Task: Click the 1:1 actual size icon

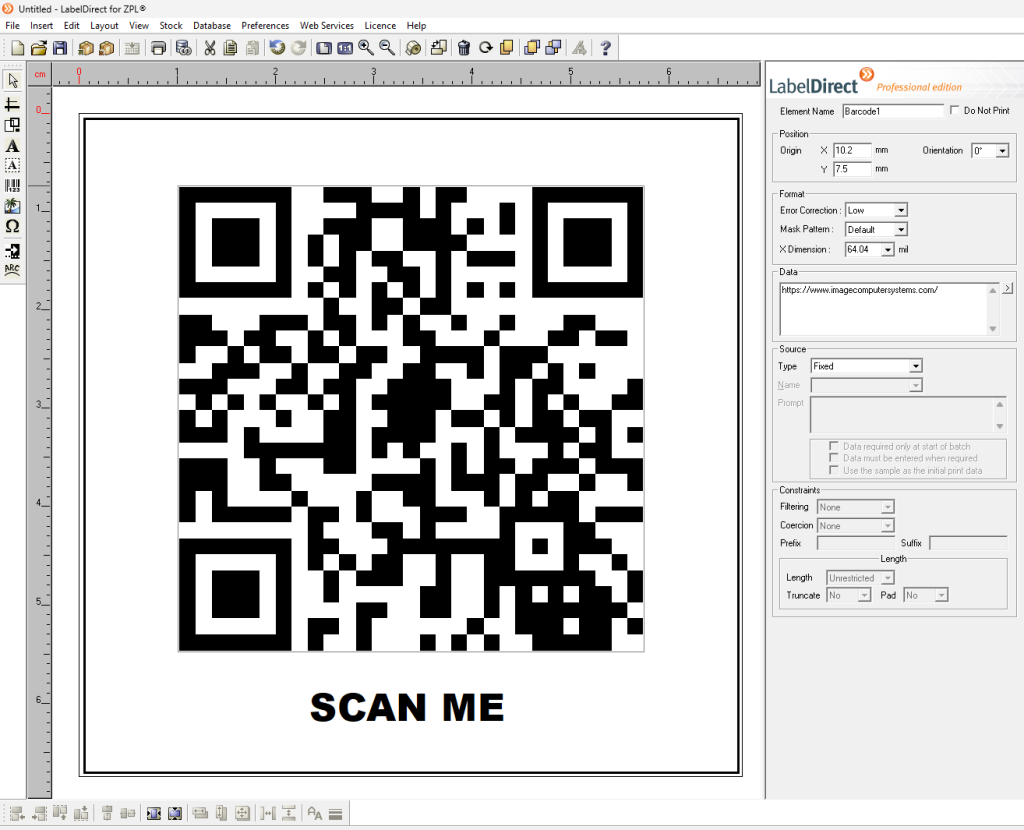Action: (x=345, y=48)
